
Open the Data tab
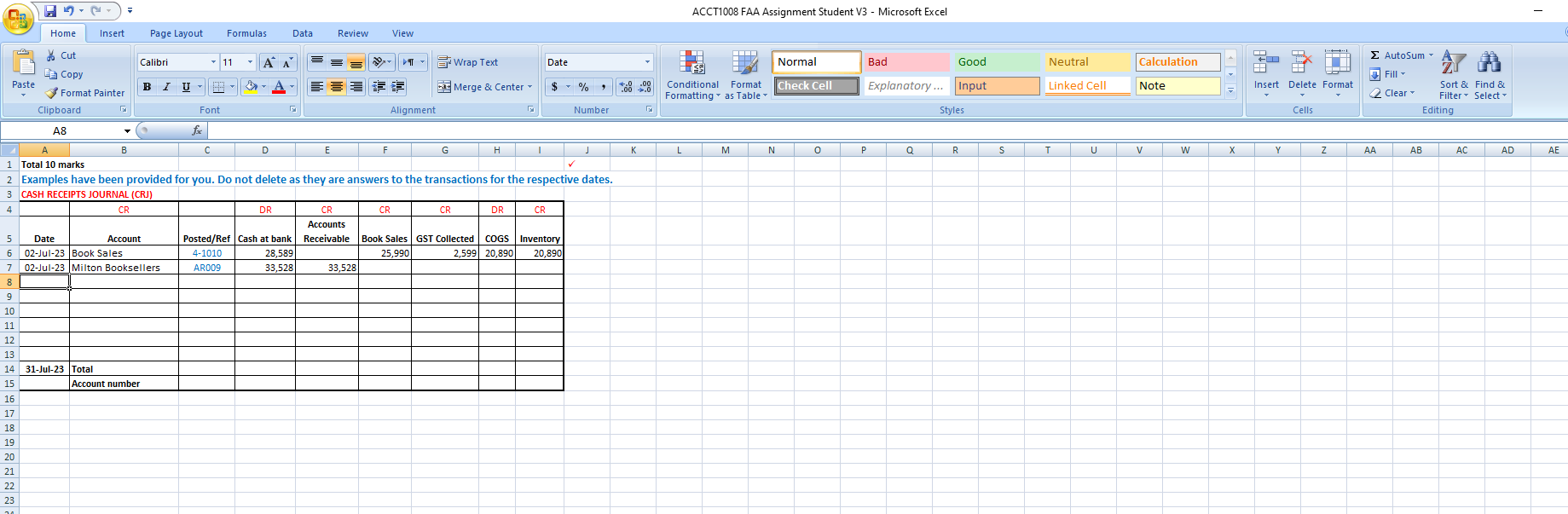pyautogui.click(x=303, y=33)
